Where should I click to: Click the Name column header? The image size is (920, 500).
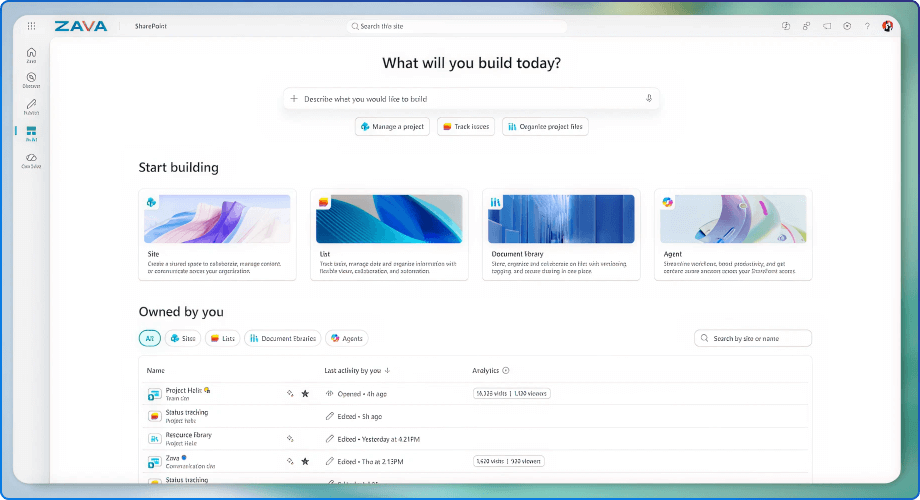point(155,370)
